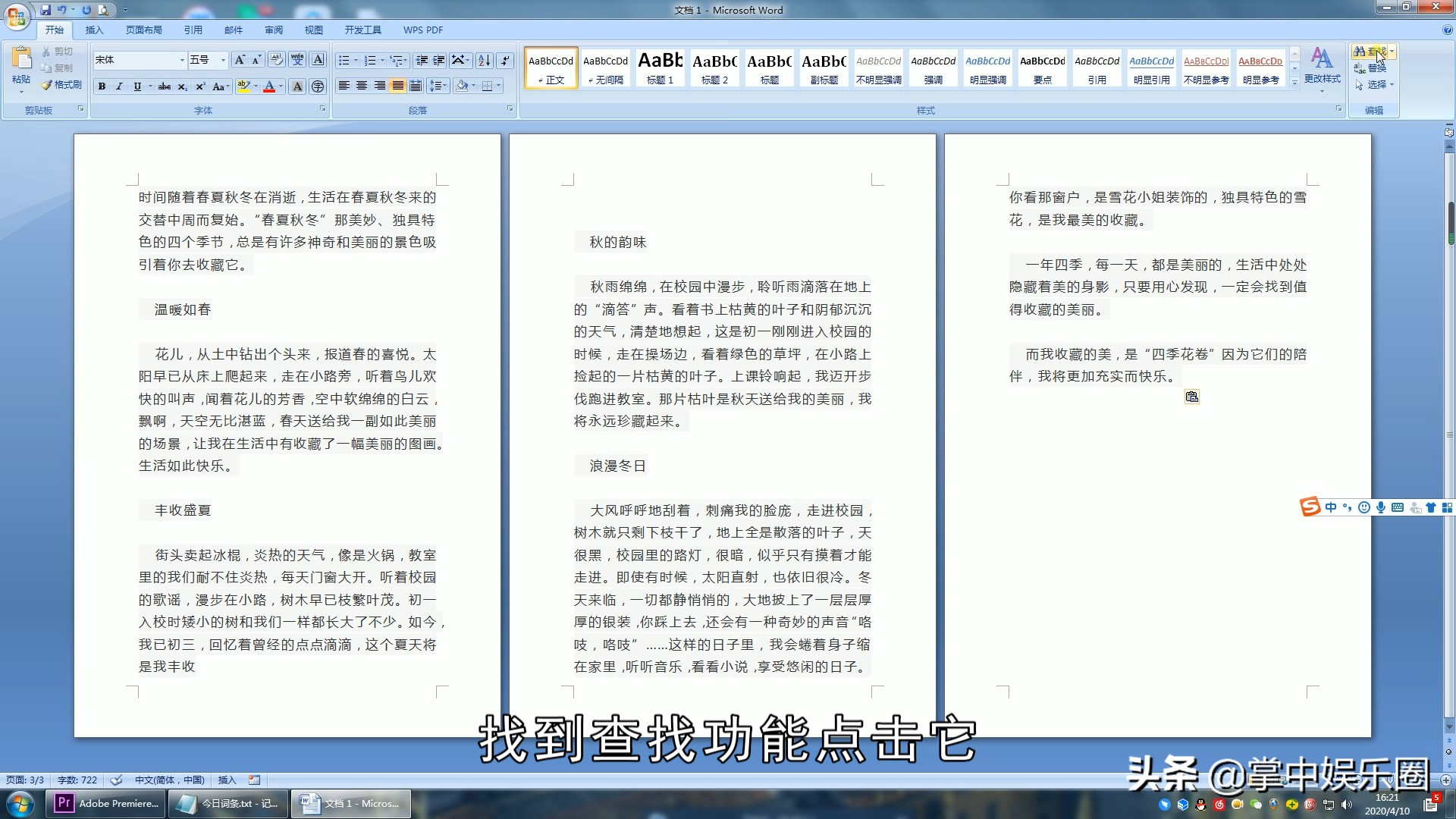This screenshot has height=819, width=1456.
Task: Open the font name dropdown 宋体
Action: click(182, 60)
